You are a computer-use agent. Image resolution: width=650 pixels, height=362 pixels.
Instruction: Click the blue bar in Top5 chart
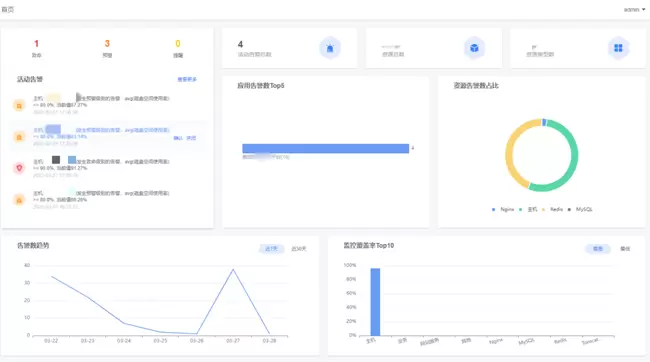325,148
